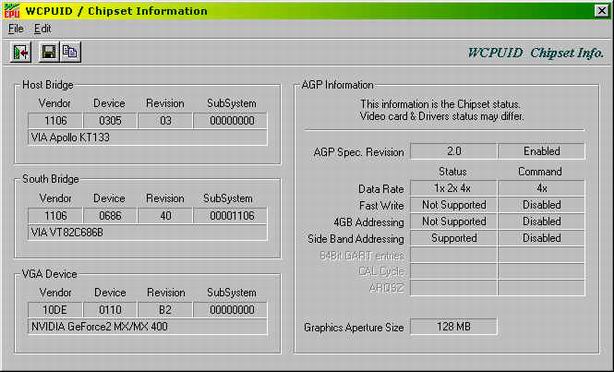Select Host Bridge vendor value 1106
614x372 pixels.
tap(55, 121)
